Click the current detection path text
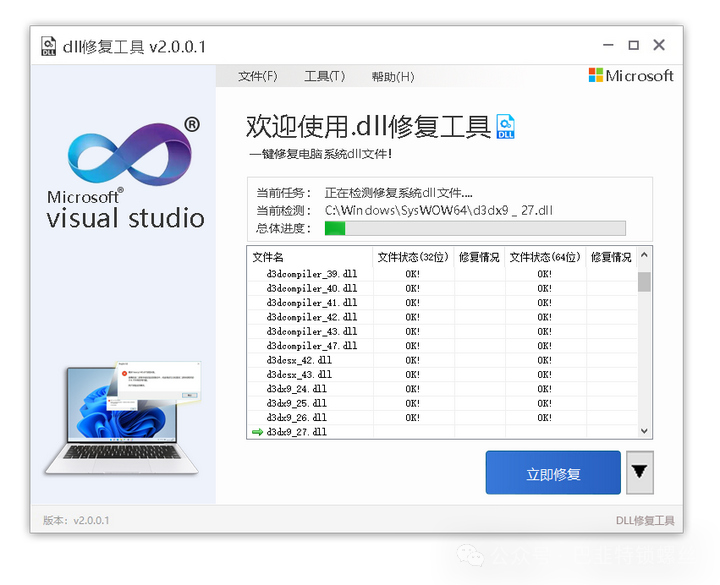This screenshot has width=720, height=585. coord(439,210)
